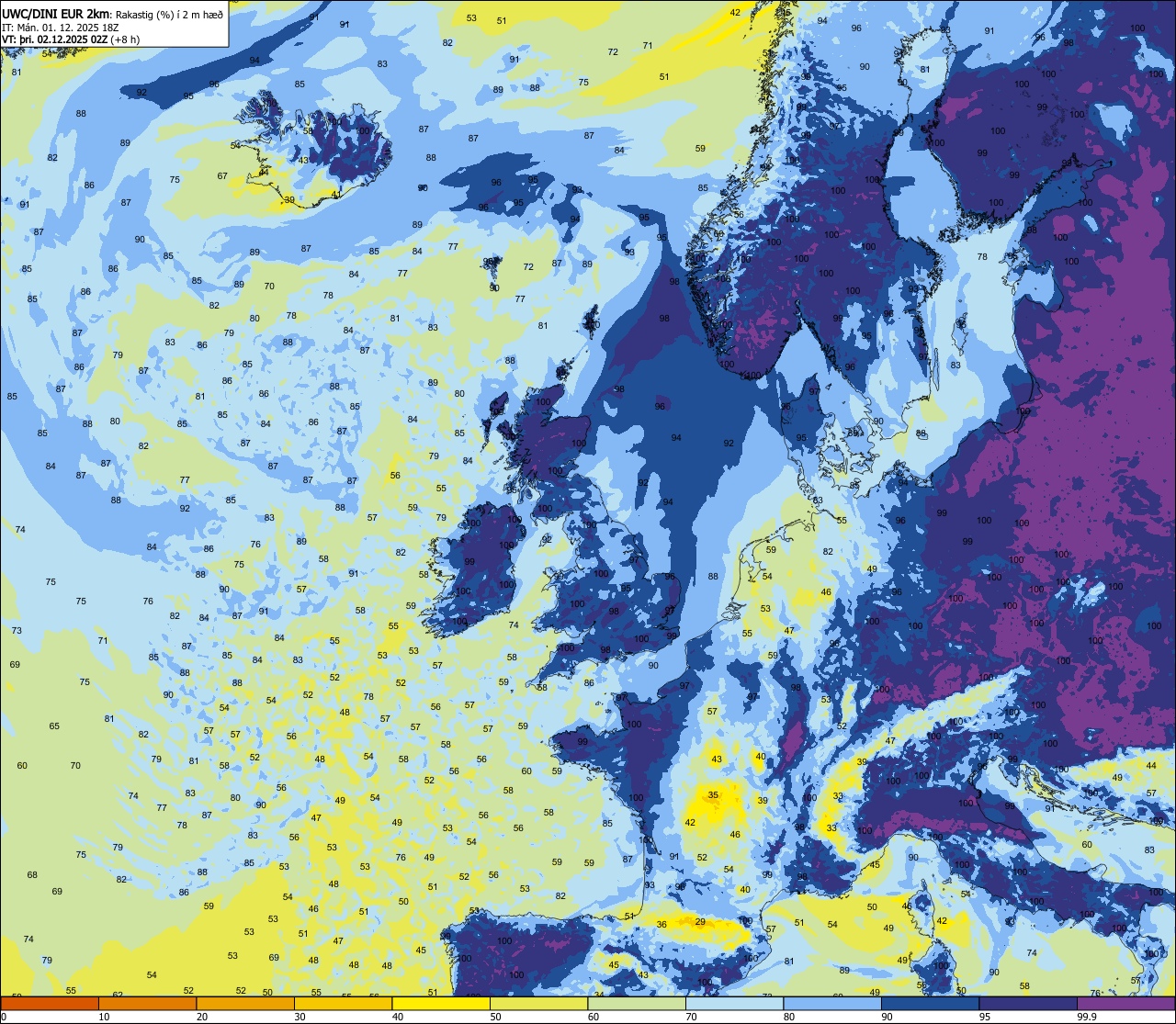
Task: Click the orange 10–20 legend swatch
Action: point(147,1003)
